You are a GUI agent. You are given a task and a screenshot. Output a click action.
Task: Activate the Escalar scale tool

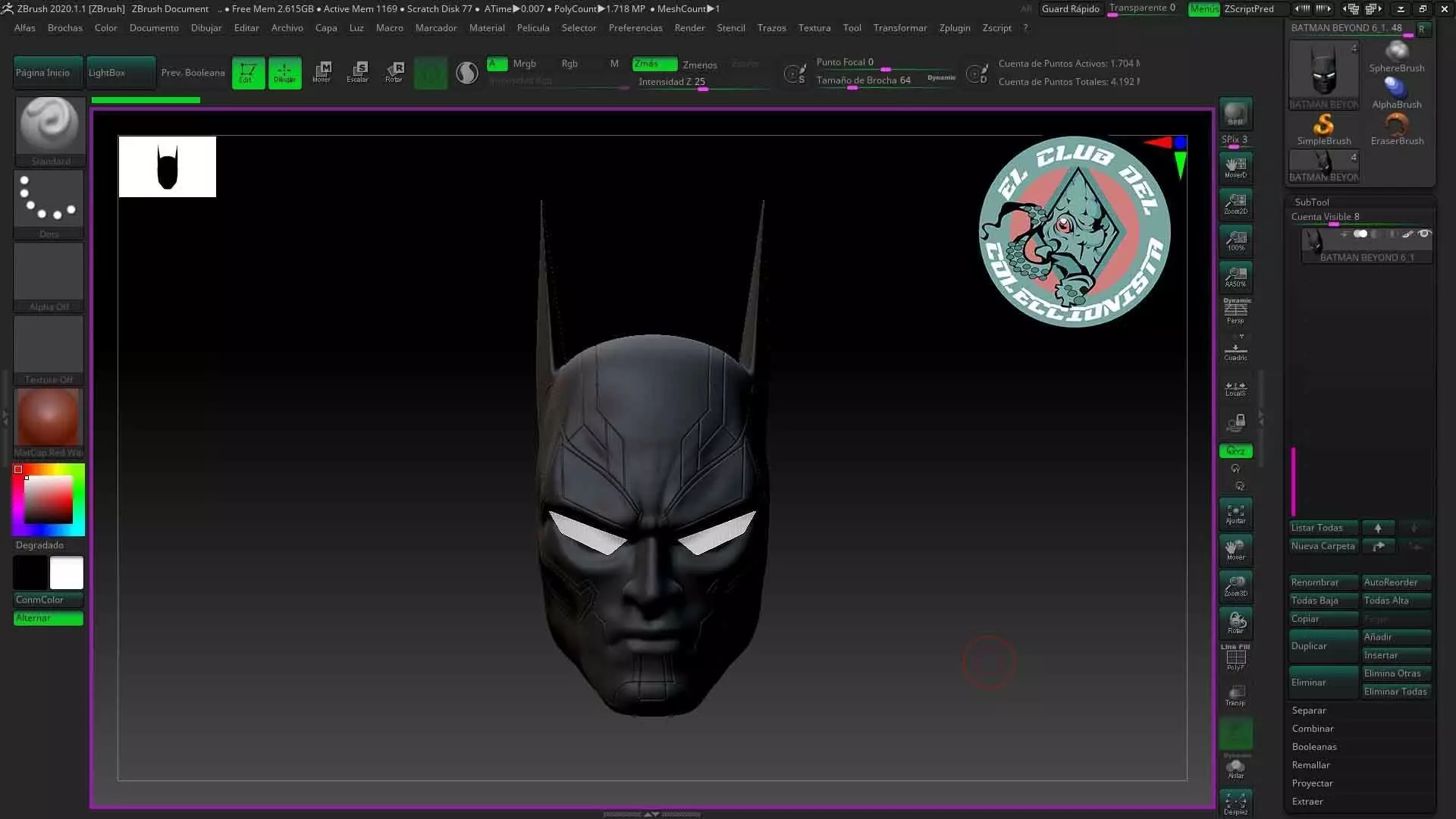point(358,72)
